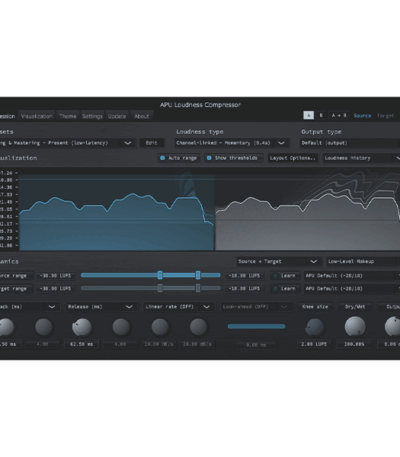Open the Low-Level Makeup dropdown

363,261
